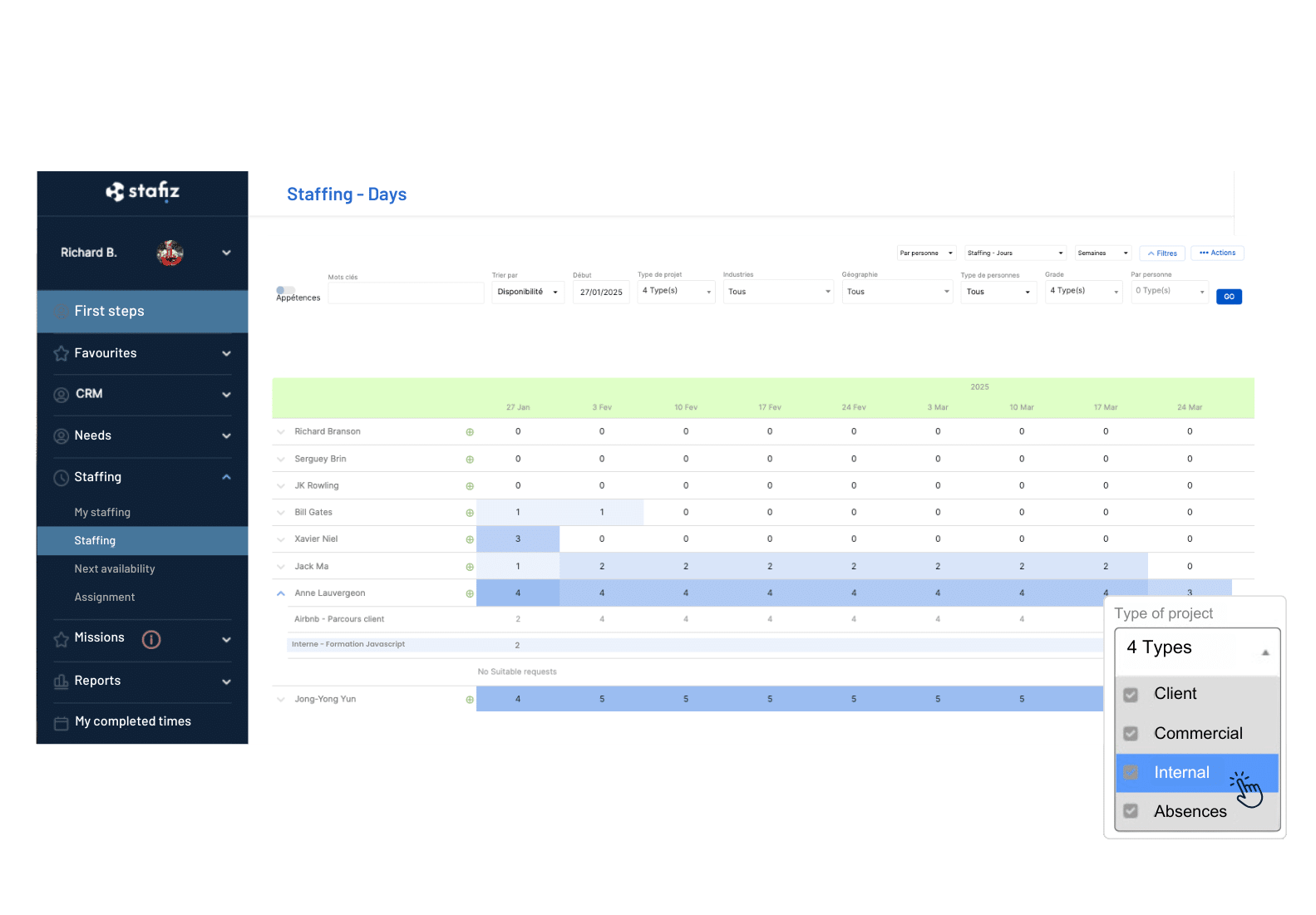The image size is (1316, 915).
Task: Click the CRM sidebar icon
Action: tap(62, 395)
